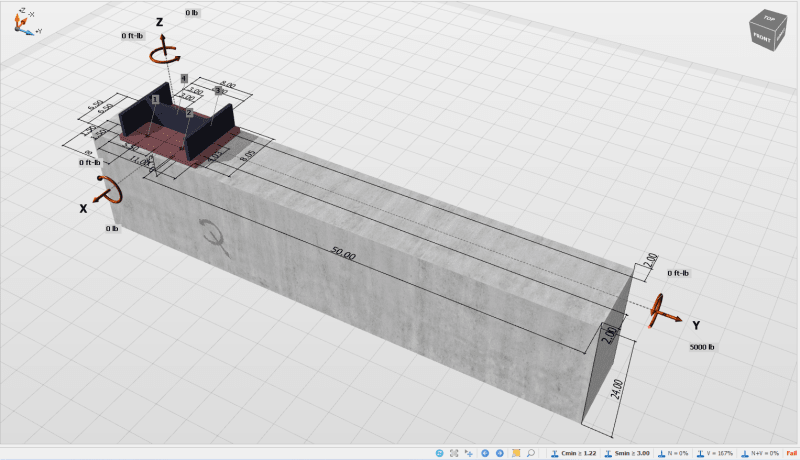Select anchor number 2 label
The image size is (800, 460).
tap(189, 113)
